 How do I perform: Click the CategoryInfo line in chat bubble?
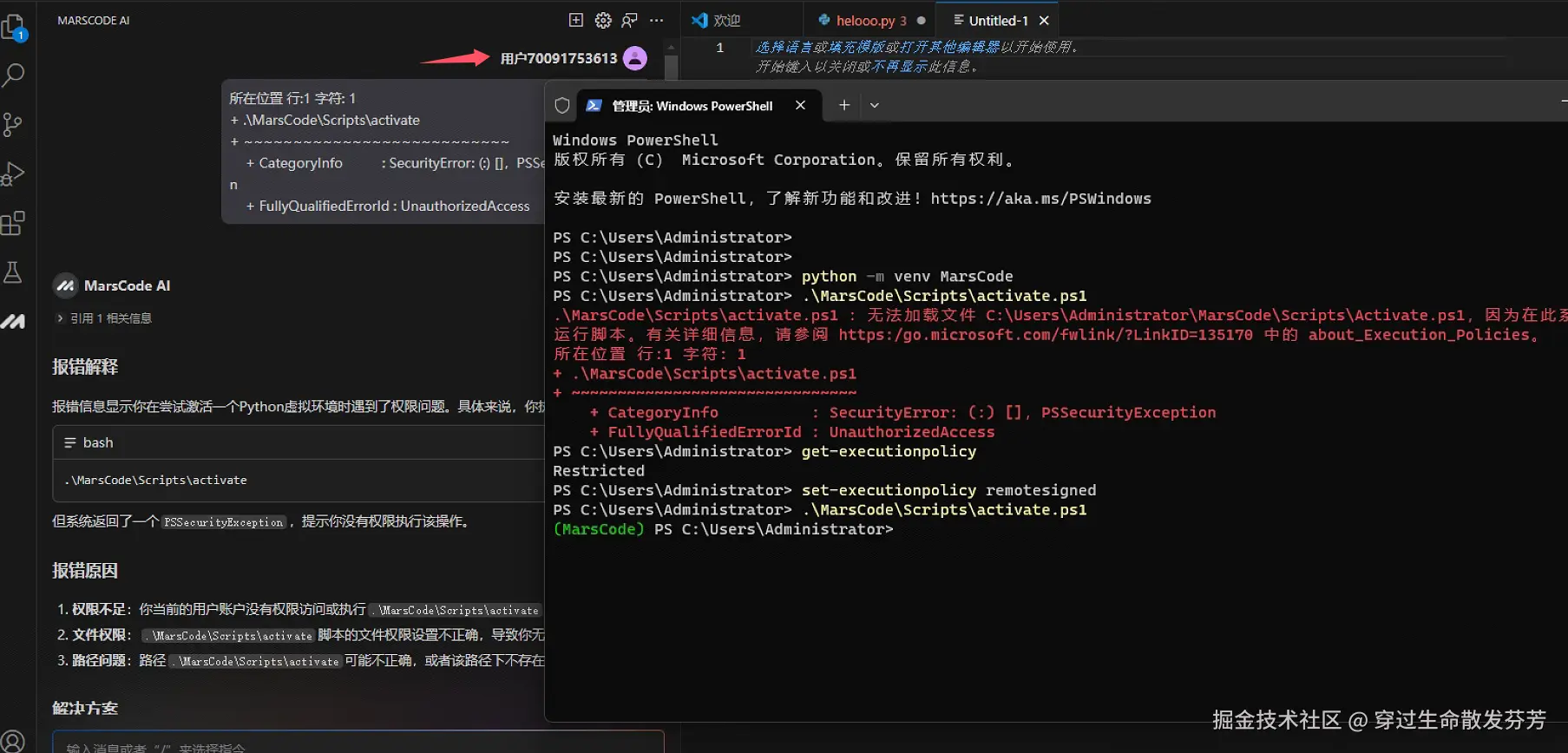395,163
